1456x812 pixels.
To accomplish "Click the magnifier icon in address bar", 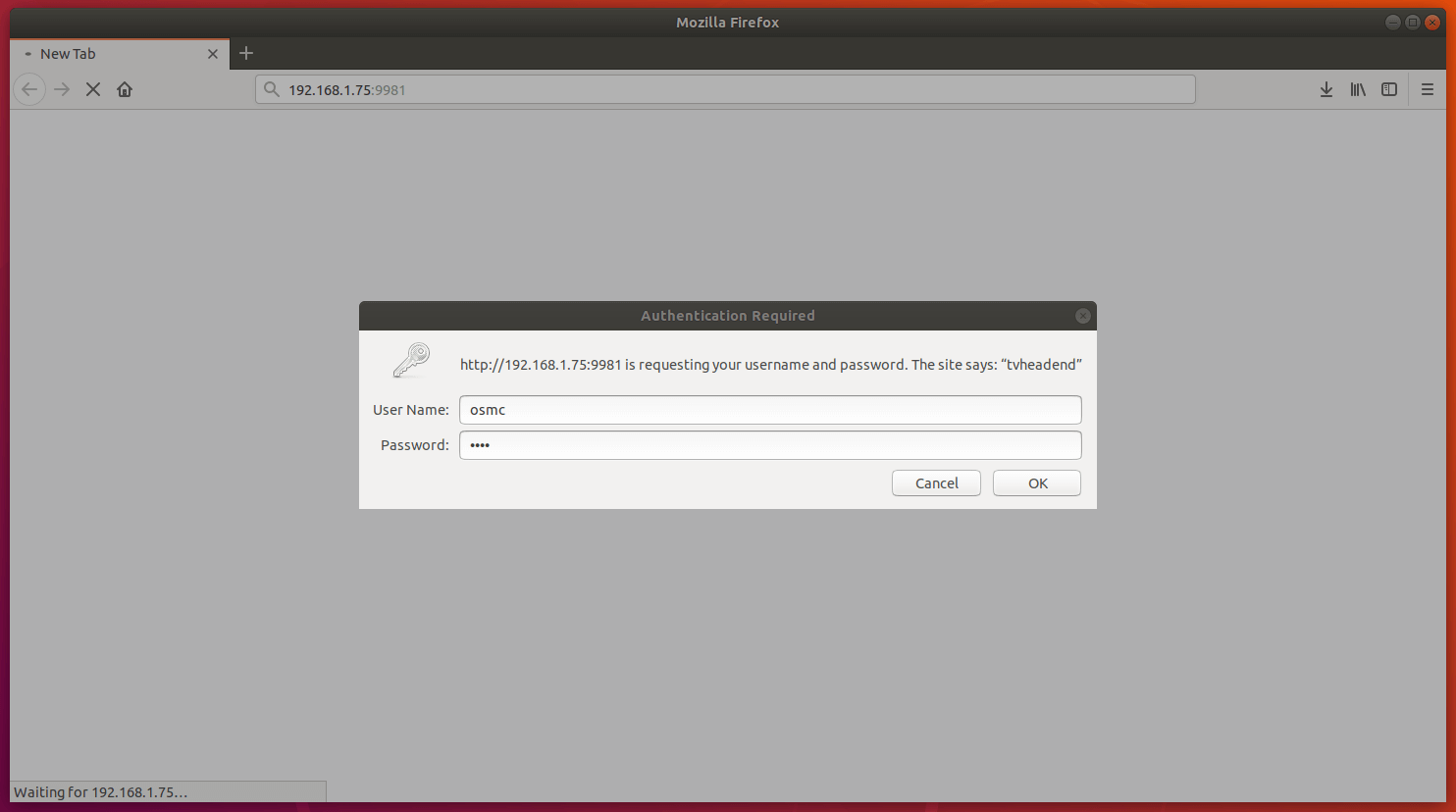I will (x=272, y=89).
